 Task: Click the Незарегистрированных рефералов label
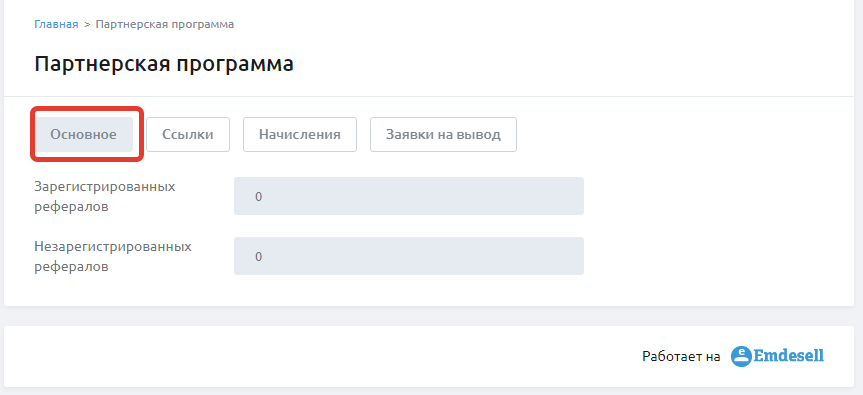pyautogui.click(x=113, y=256)
